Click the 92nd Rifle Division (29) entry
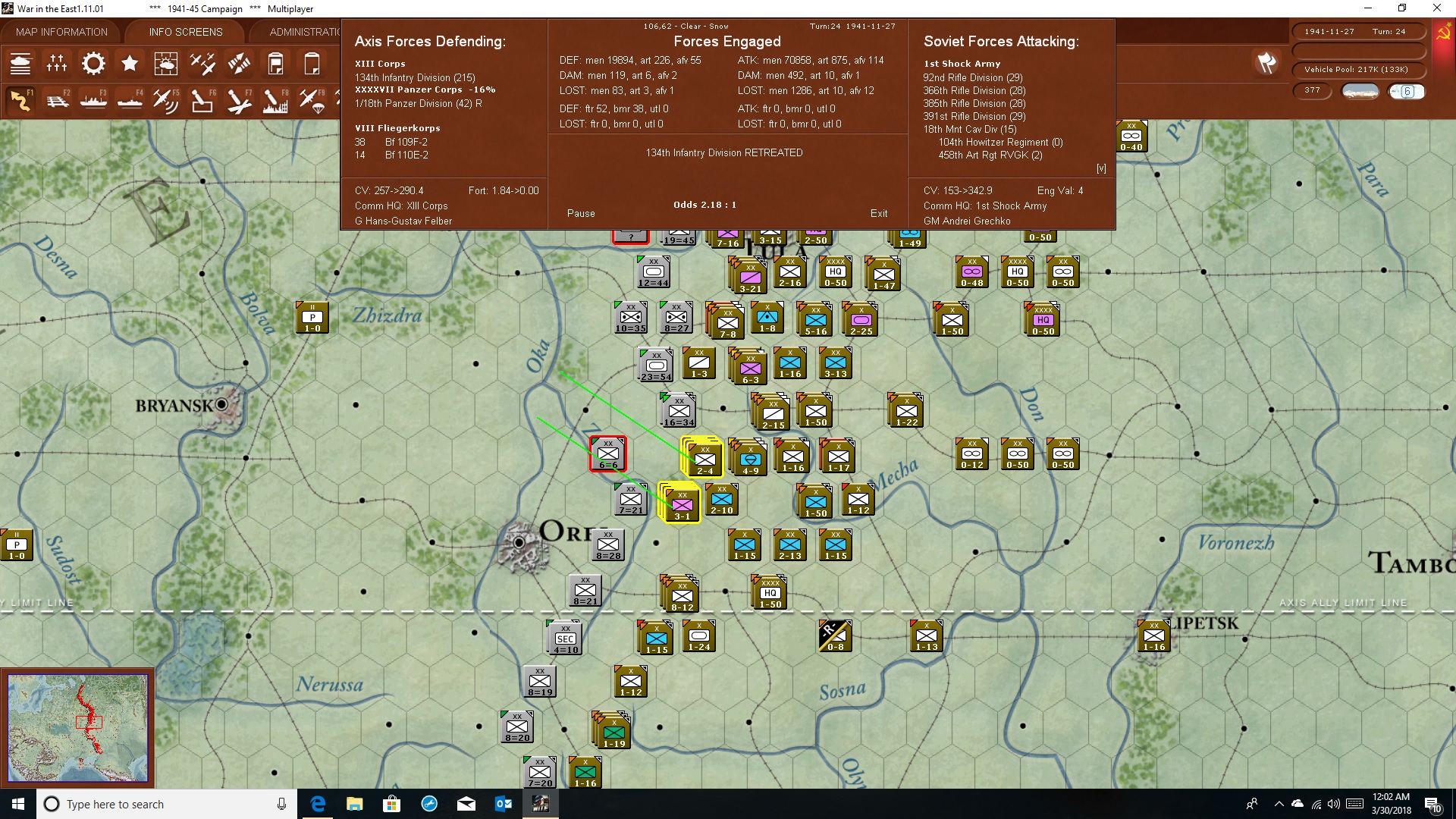Screen dimensions: 1456x819 point(973,77)
